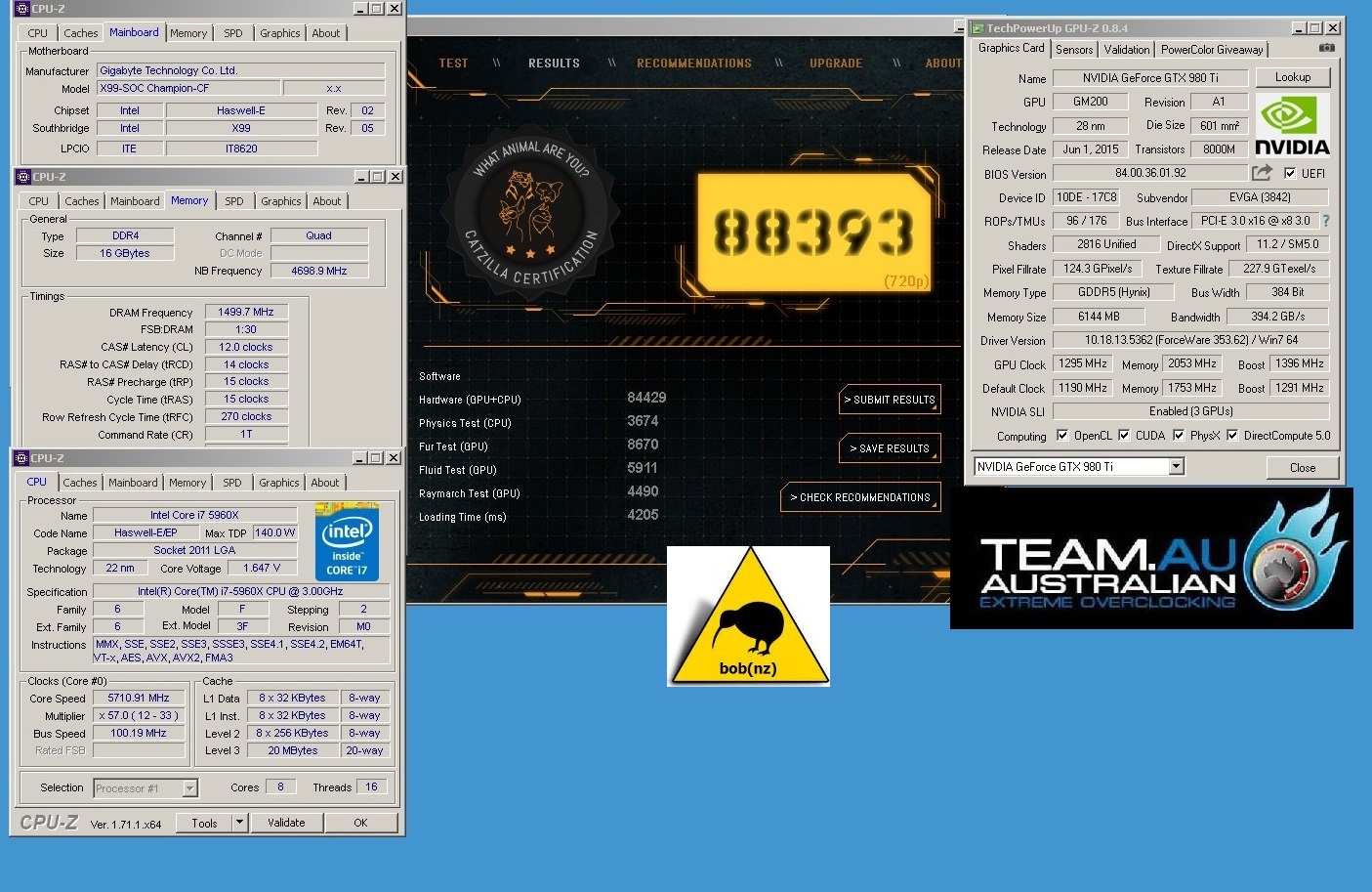The width and height of the screenshot is (1372, 892).
Task: Click the GPU-Z screenshot camera icon
Action: tap(1326, 48)
